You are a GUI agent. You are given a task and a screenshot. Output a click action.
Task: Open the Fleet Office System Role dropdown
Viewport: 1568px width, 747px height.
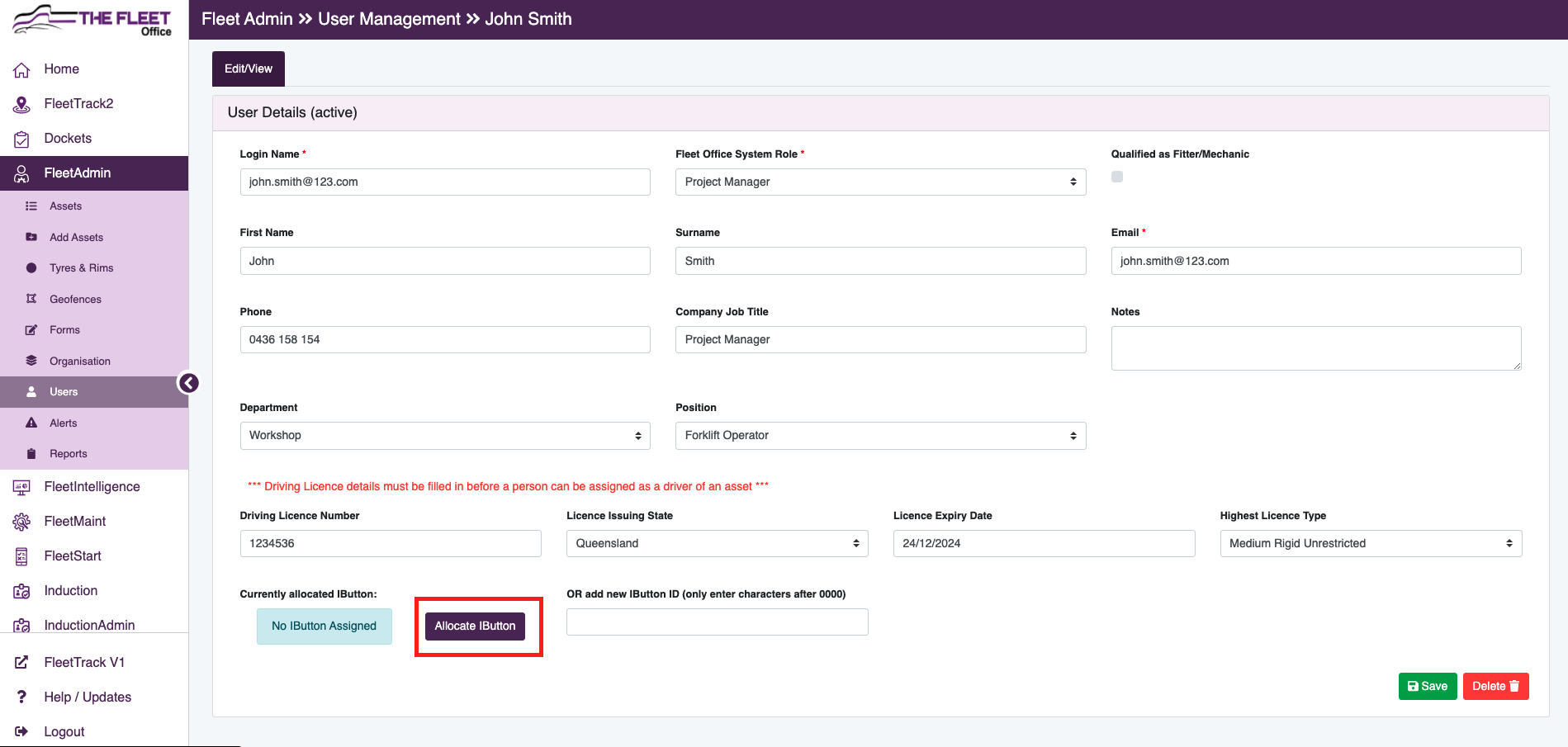point(880,182)
